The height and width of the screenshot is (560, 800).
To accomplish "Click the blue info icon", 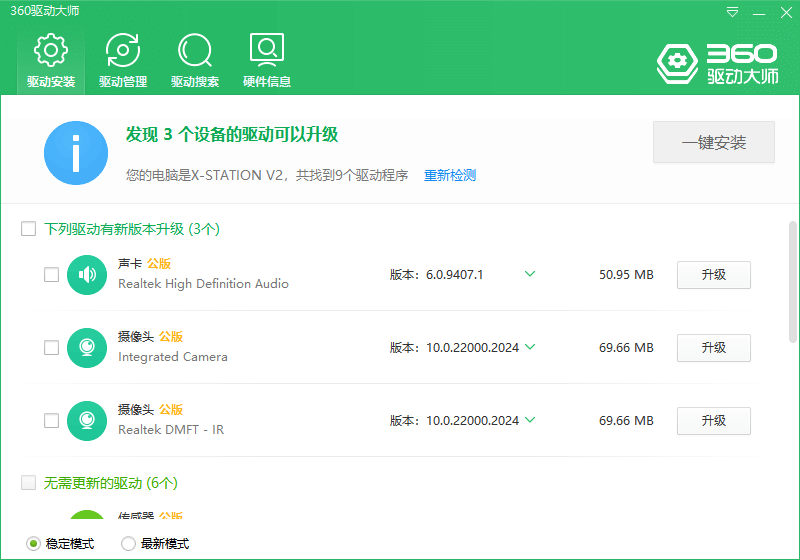I will (x=76, y=153).
